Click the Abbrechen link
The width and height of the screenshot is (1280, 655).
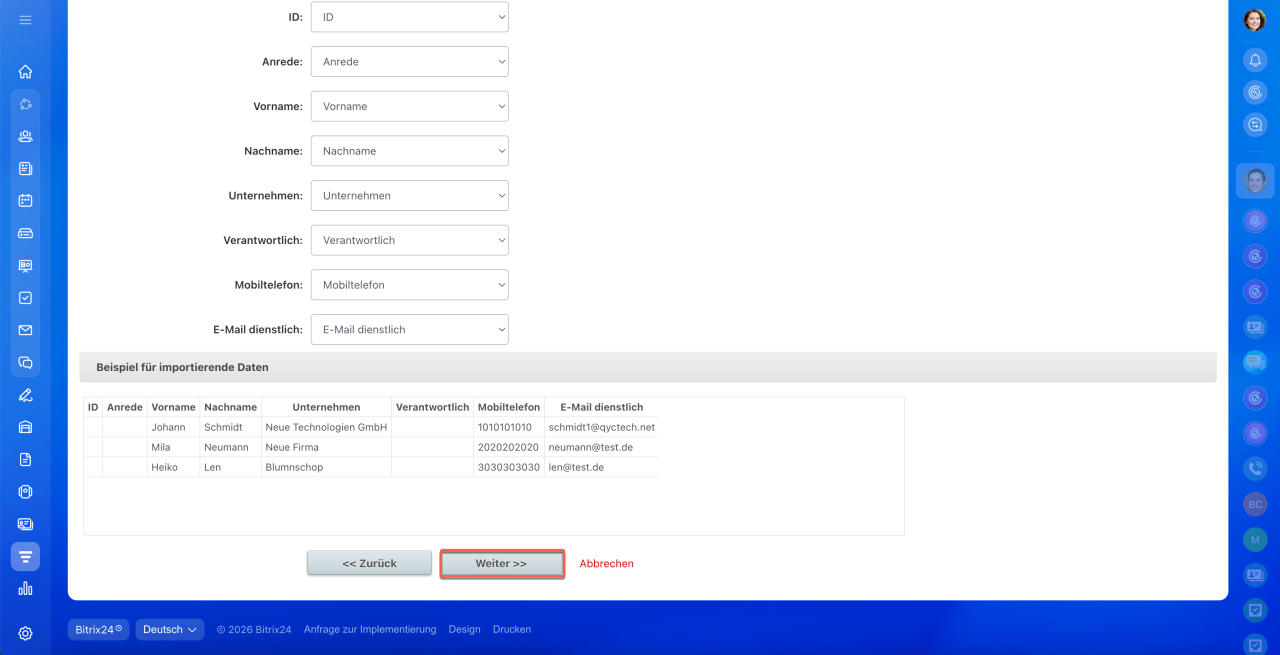(x=607, y=564)
